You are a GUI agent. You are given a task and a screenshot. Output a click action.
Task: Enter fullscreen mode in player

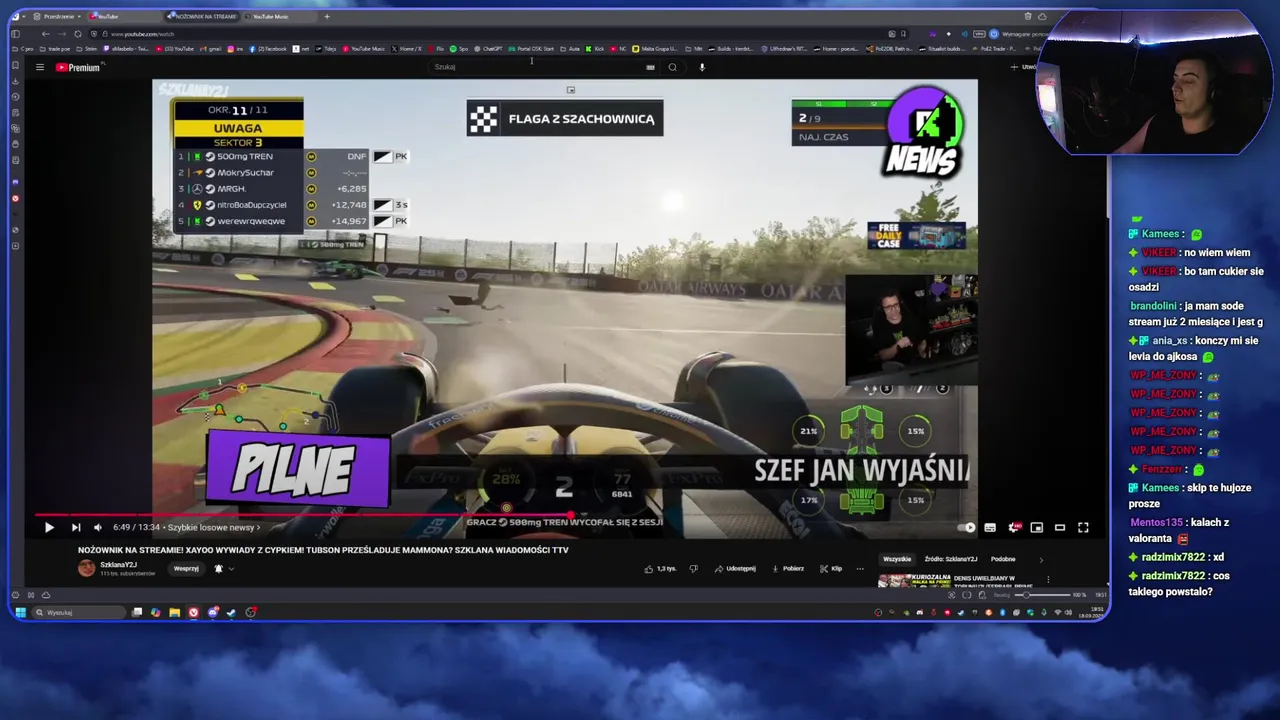[x=1083, y=527]
